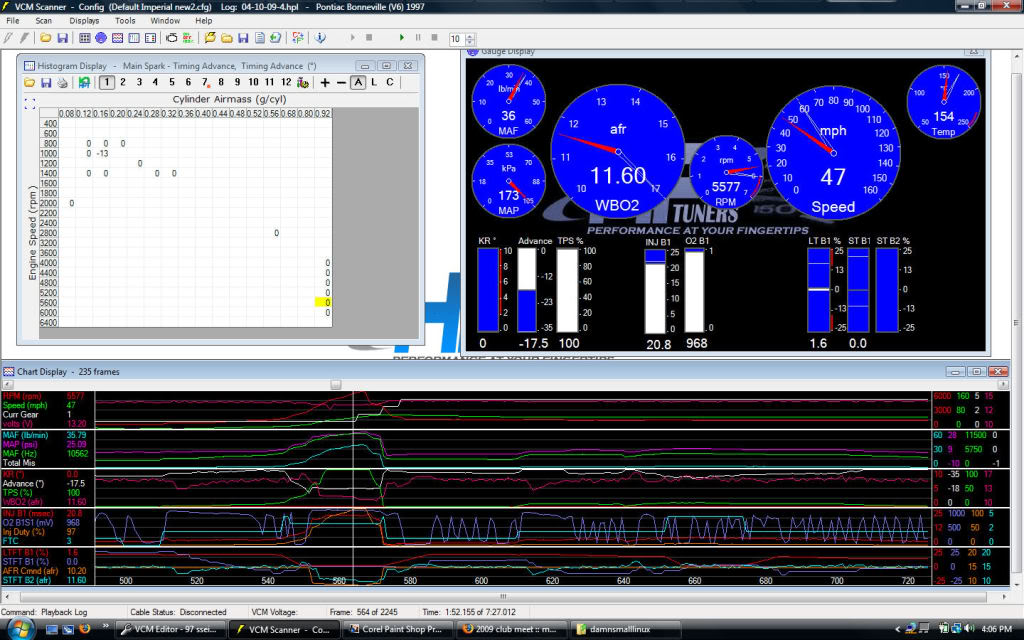
Task: Open the File menu
Action: coord(12,20)
